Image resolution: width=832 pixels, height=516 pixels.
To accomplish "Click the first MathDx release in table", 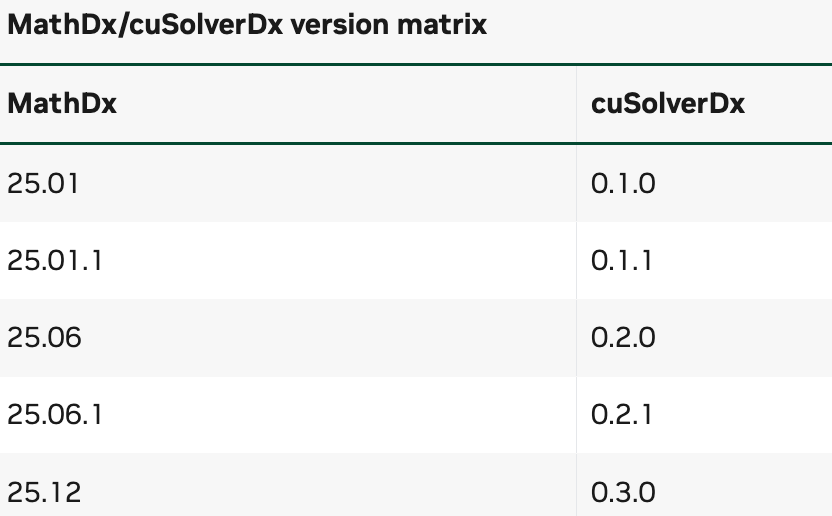I will [x=42, y=183].
